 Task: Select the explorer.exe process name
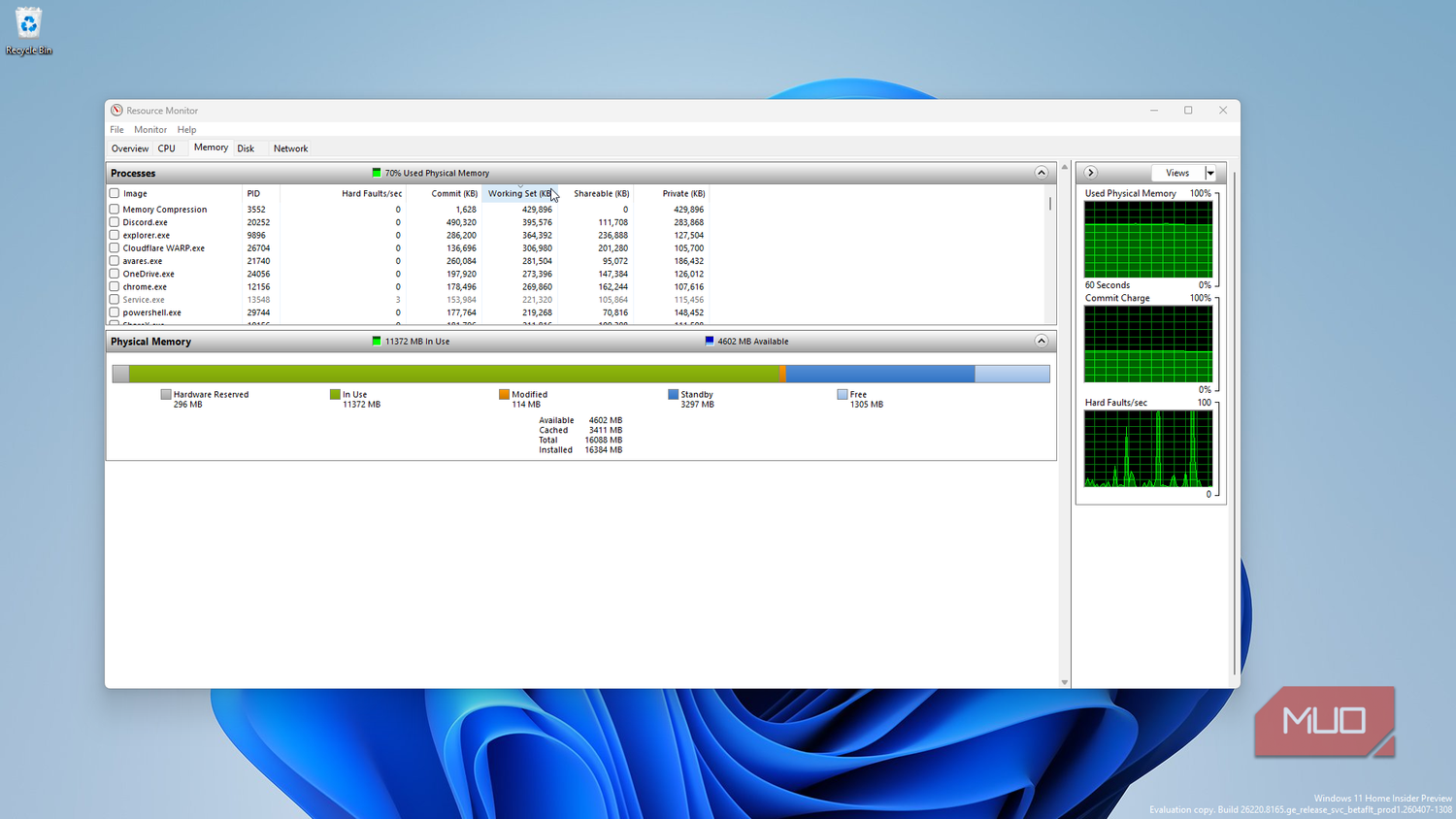[147, 235]
